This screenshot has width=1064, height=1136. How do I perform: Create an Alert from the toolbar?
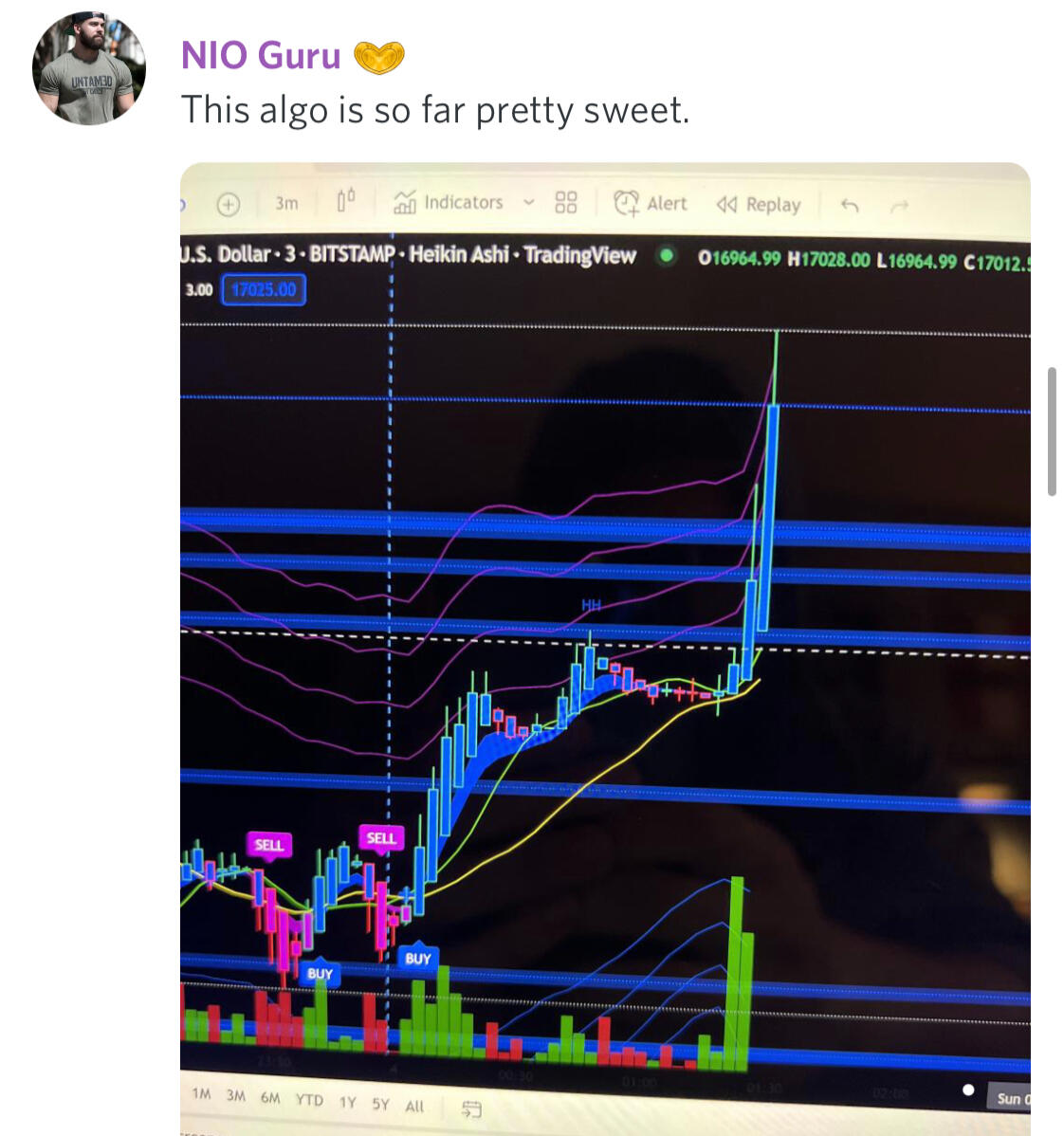coord(650,204)
